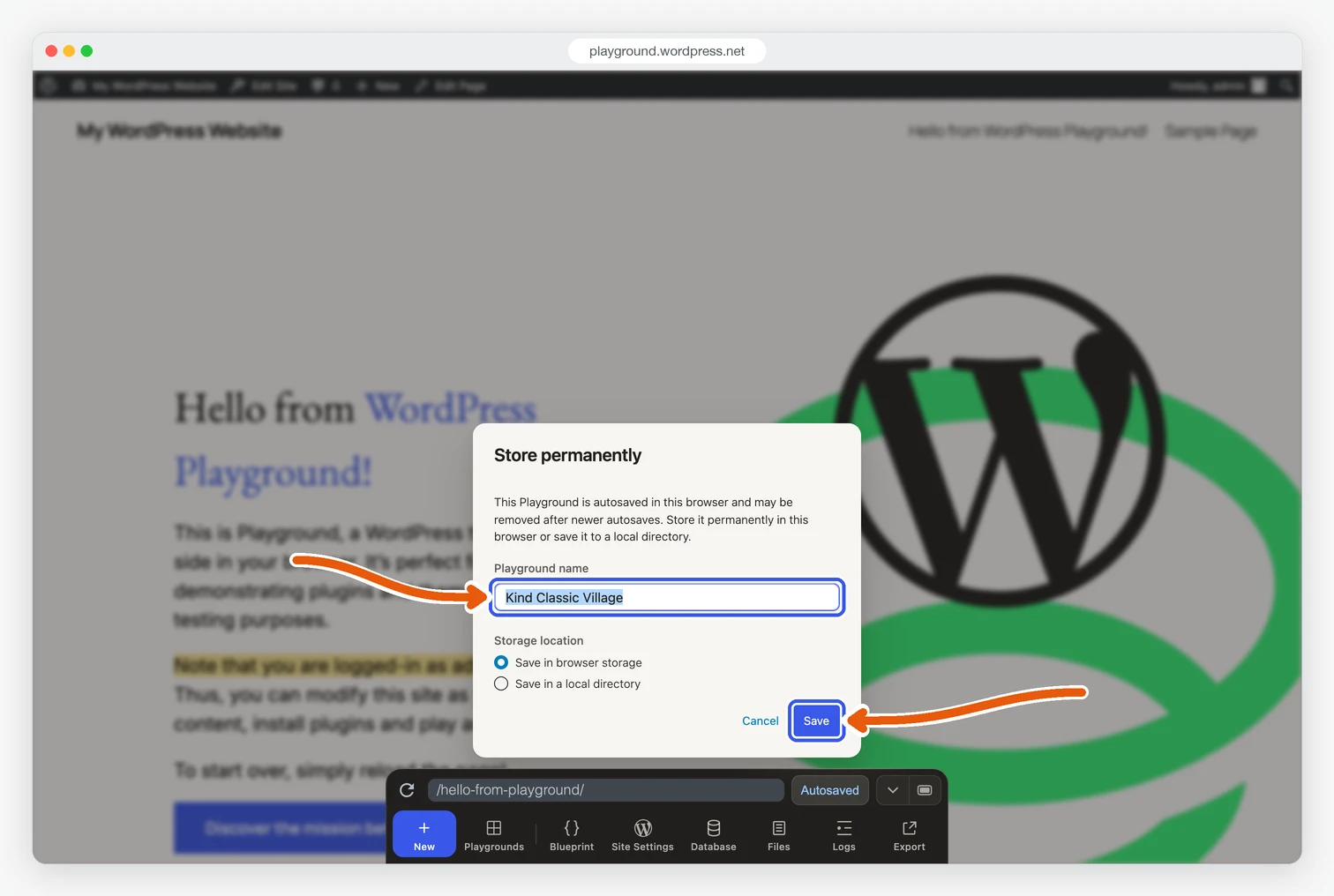Cancel the Store permanently dialog
The image size is (1334, 896).
click(761, 721)
